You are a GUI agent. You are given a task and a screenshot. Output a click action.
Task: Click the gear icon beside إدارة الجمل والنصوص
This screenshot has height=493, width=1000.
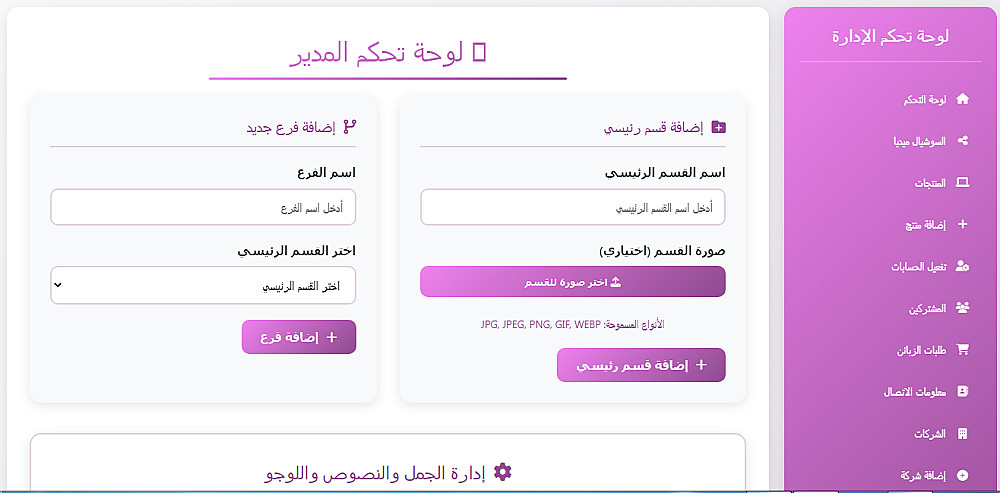[x=502, y=471]
